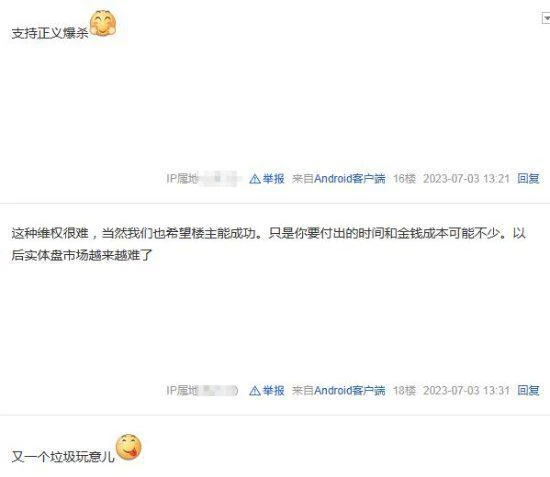Click the 16楼 floor label
The height and width of the screenshot is (477, 550).
[x=404, y=179]
